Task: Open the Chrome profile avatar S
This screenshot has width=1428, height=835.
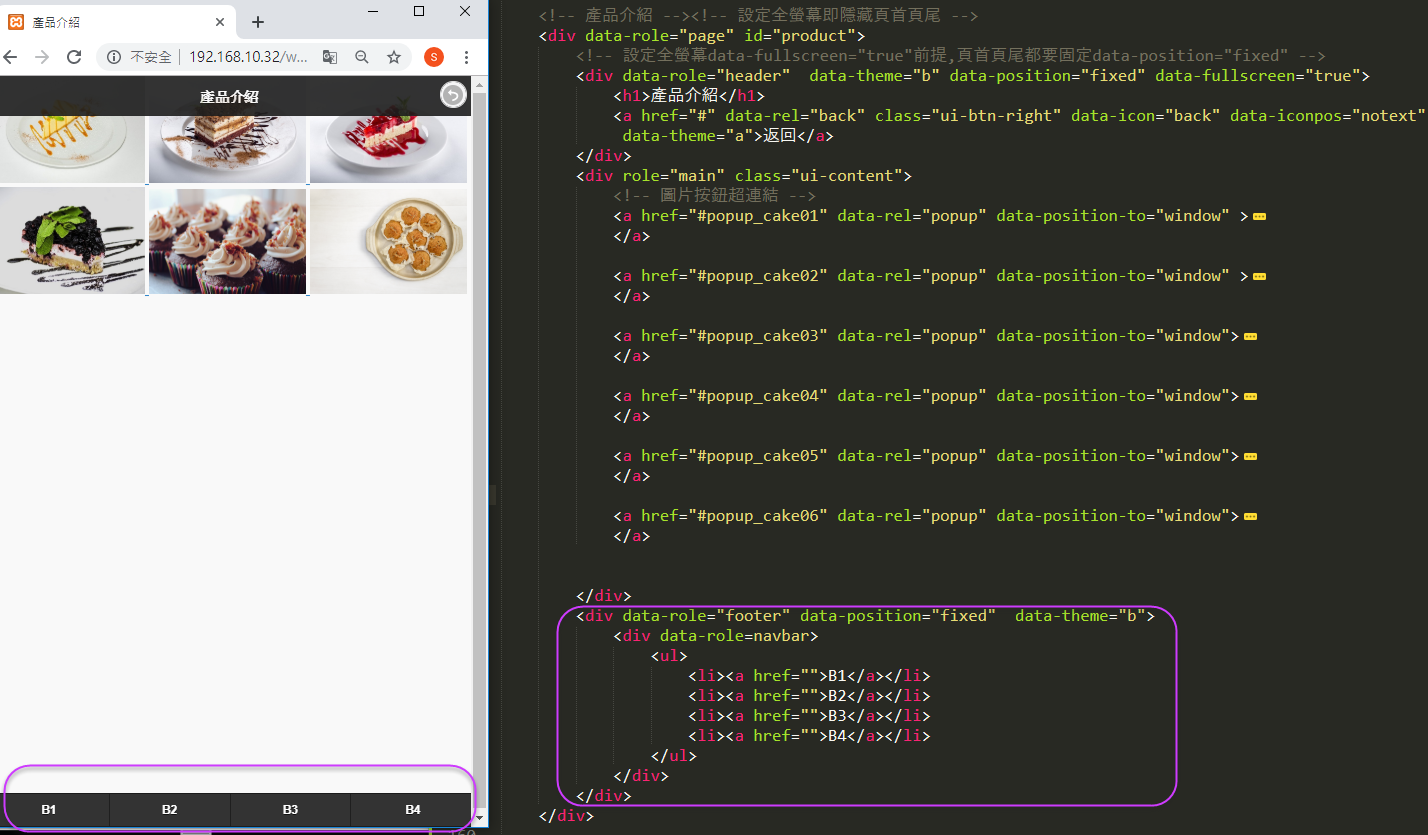Action: point(433,57)
